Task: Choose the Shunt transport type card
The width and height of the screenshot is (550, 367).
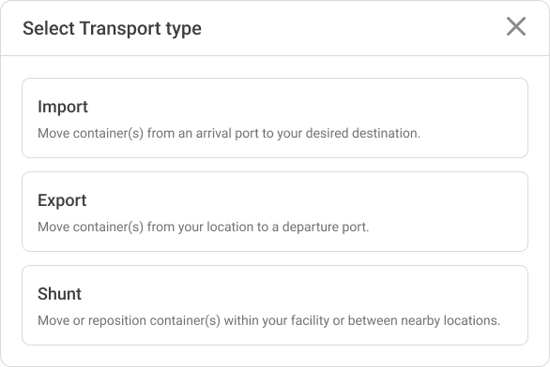Action: point(275,305)
